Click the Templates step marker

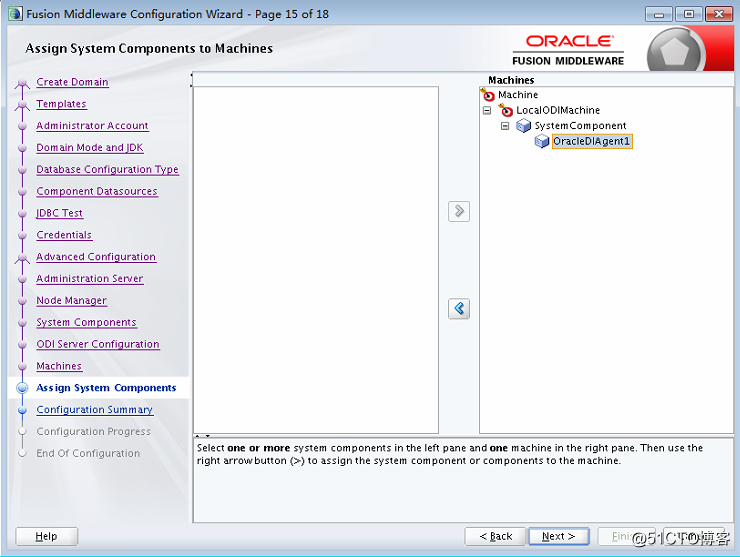click(x=22, y=105)
